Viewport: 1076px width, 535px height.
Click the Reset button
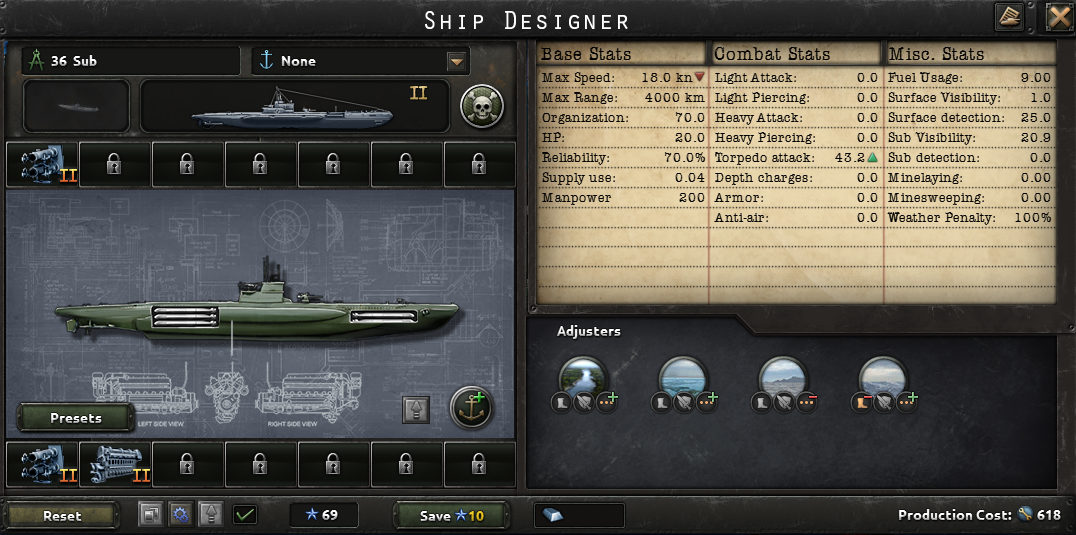pyautogui.click(x=62, y=516)
